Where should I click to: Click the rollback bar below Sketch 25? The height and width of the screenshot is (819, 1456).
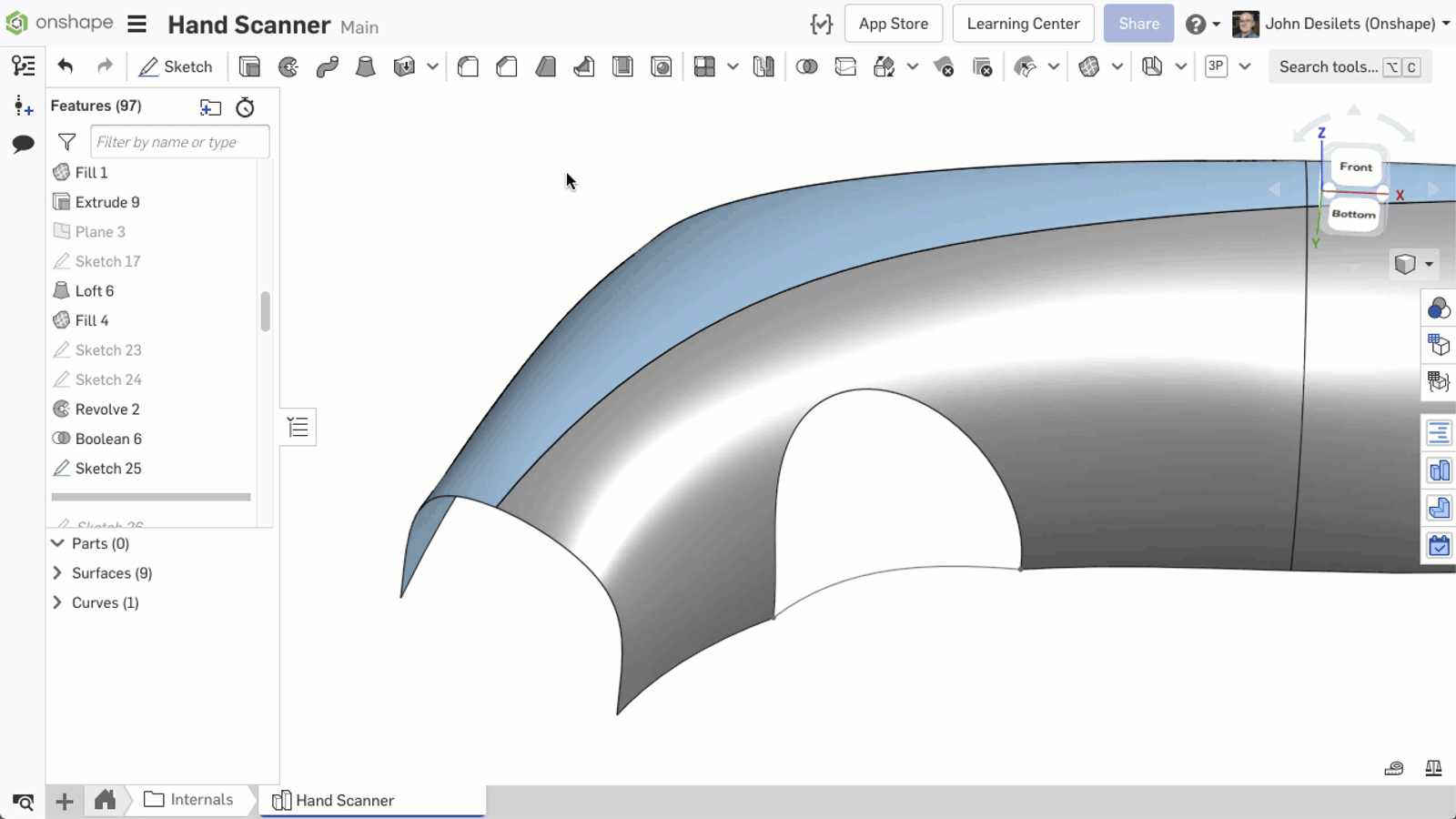click(151, 497)
